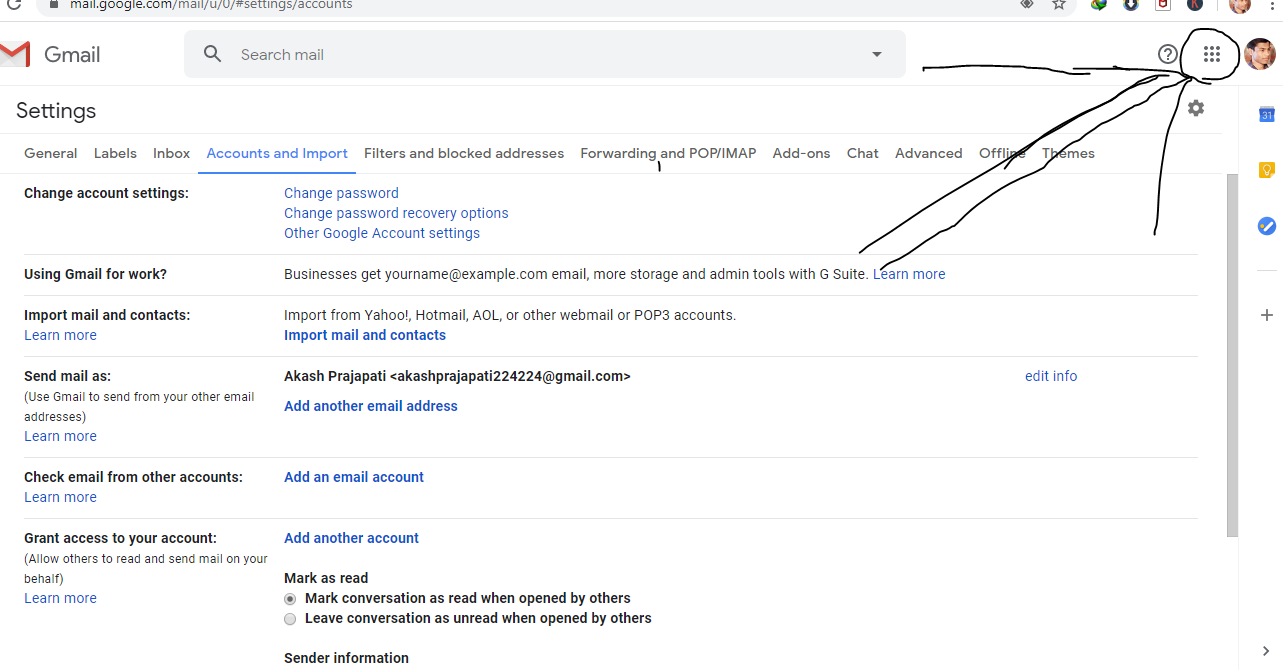
Task: Go to the Add-ons tab
Action: [x=801, y=153]
